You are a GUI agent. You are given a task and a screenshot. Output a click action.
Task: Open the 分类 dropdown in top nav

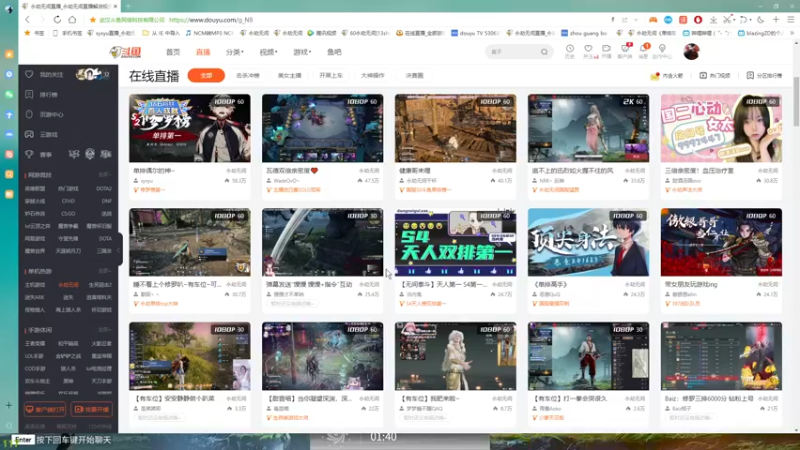point(235,52)
